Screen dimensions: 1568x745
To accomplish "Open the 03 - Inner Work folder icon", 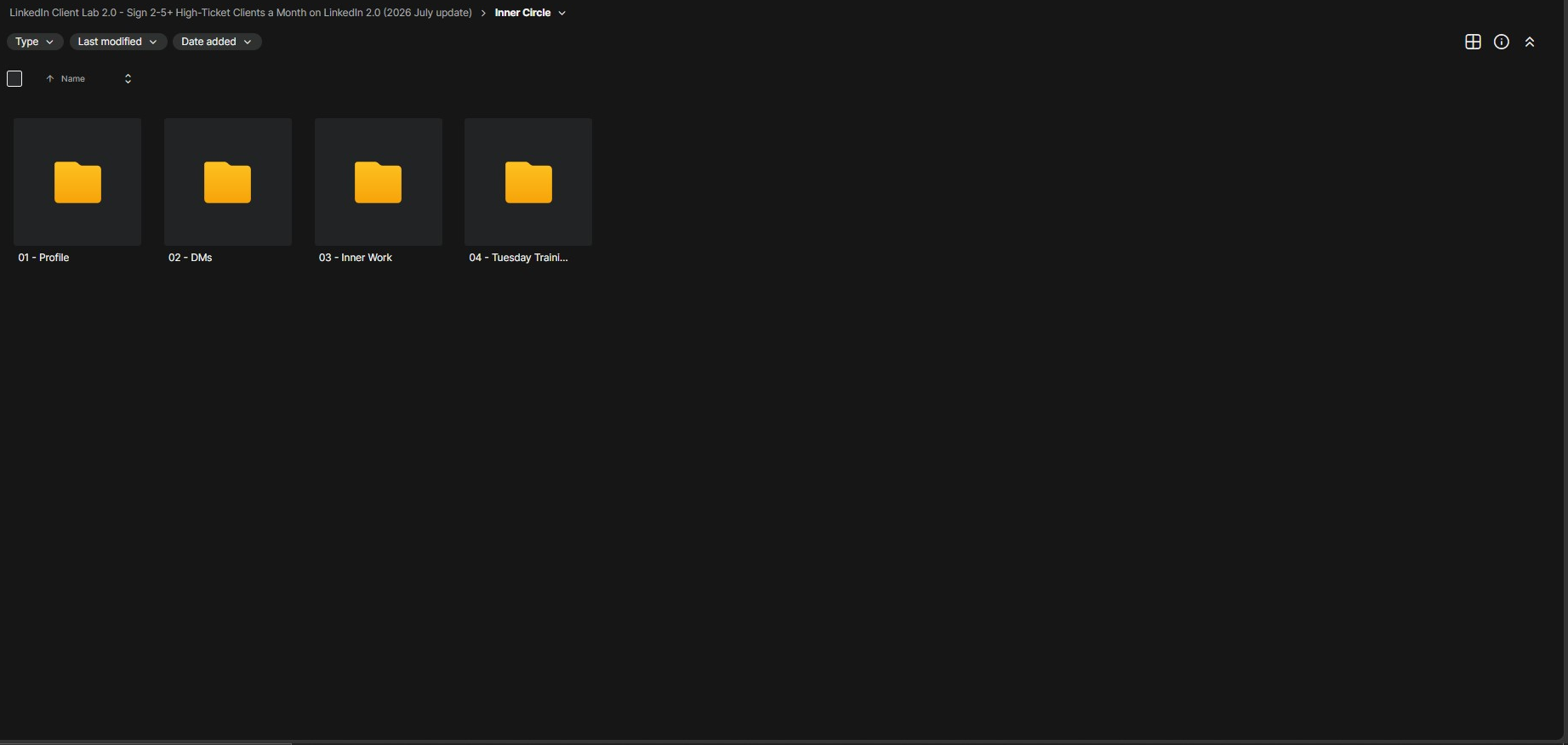I will click(378, 182).
